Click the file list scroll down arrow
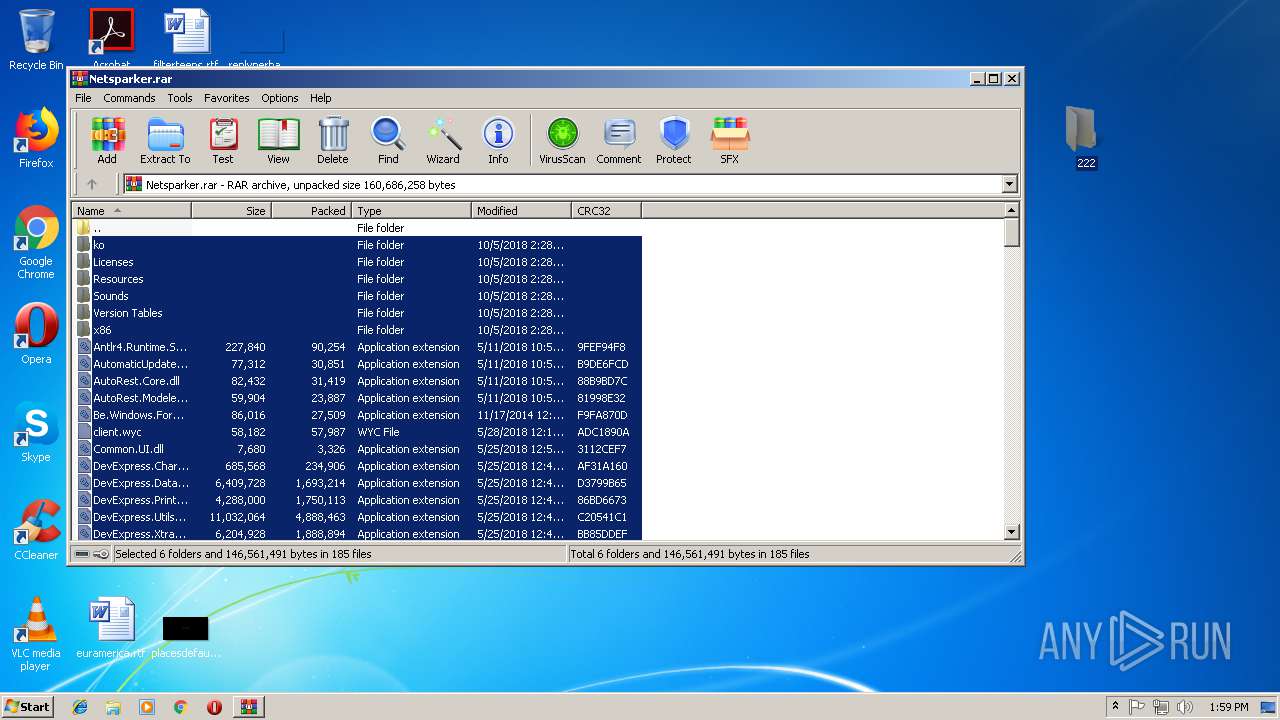 coord(1011,533)
